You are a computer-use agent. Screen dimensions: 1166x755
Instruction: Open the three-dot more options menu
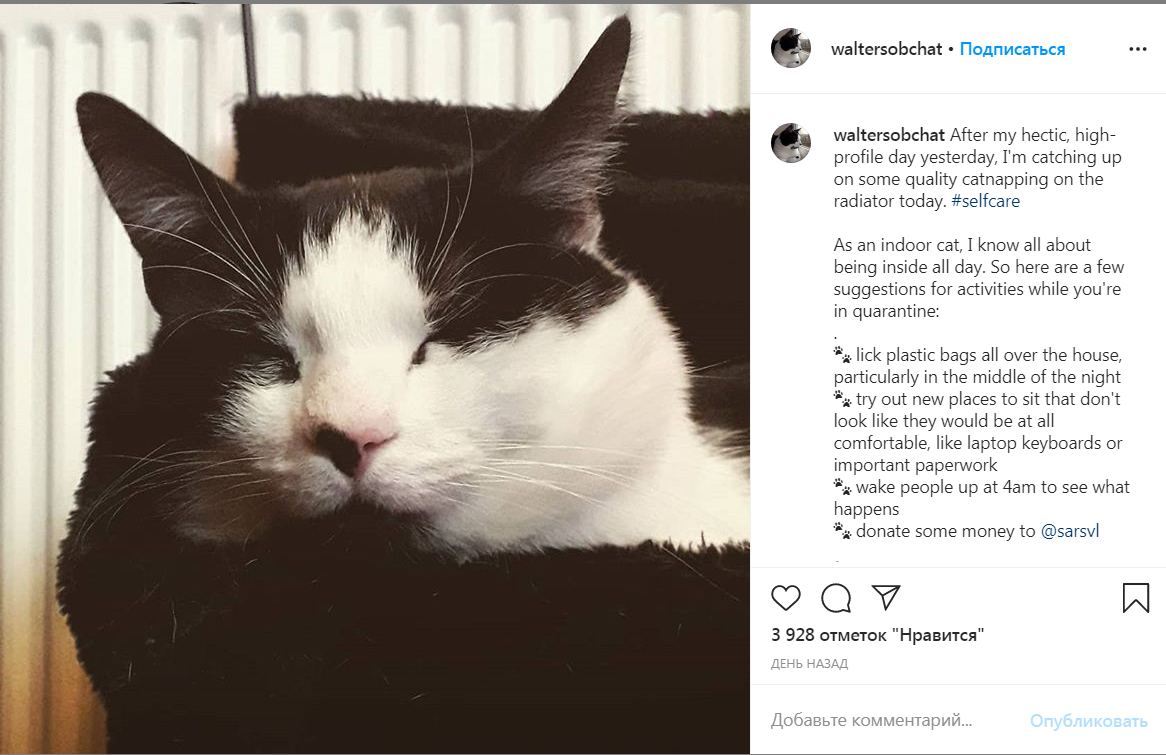pos(1138,49)
